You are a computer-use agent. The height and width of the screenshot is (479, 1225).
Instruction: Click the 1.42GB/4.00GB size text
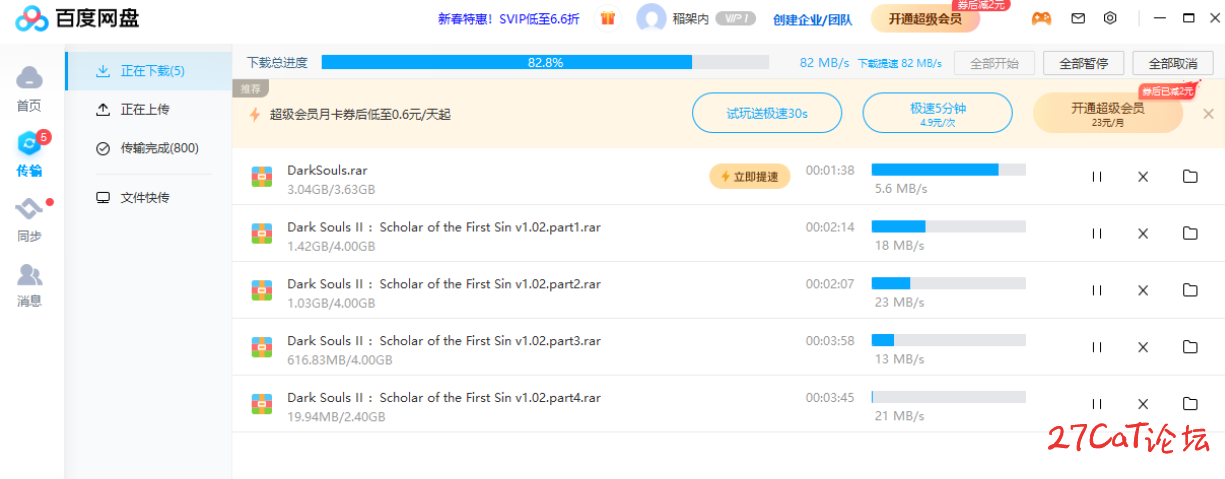331,245
